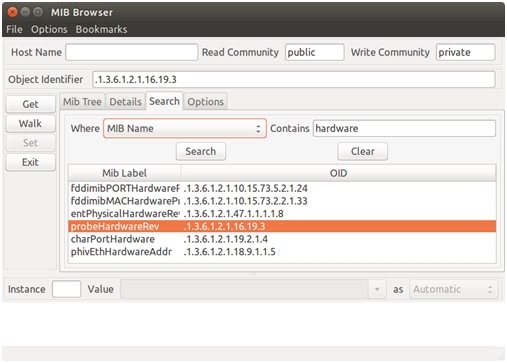Switch to the Details tab
This screenshot has height=363, width=507.
tap(125, 102)
